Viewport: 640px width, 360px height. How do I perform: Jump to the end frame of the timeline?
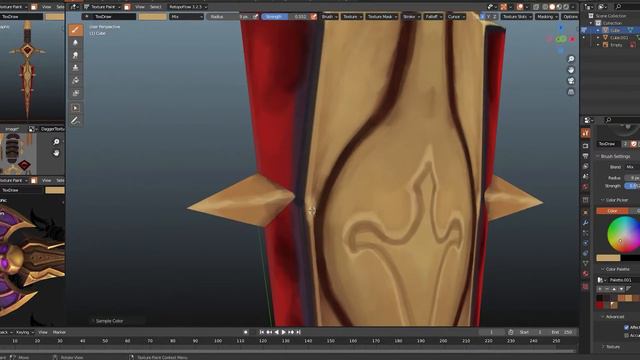[298, 332]
